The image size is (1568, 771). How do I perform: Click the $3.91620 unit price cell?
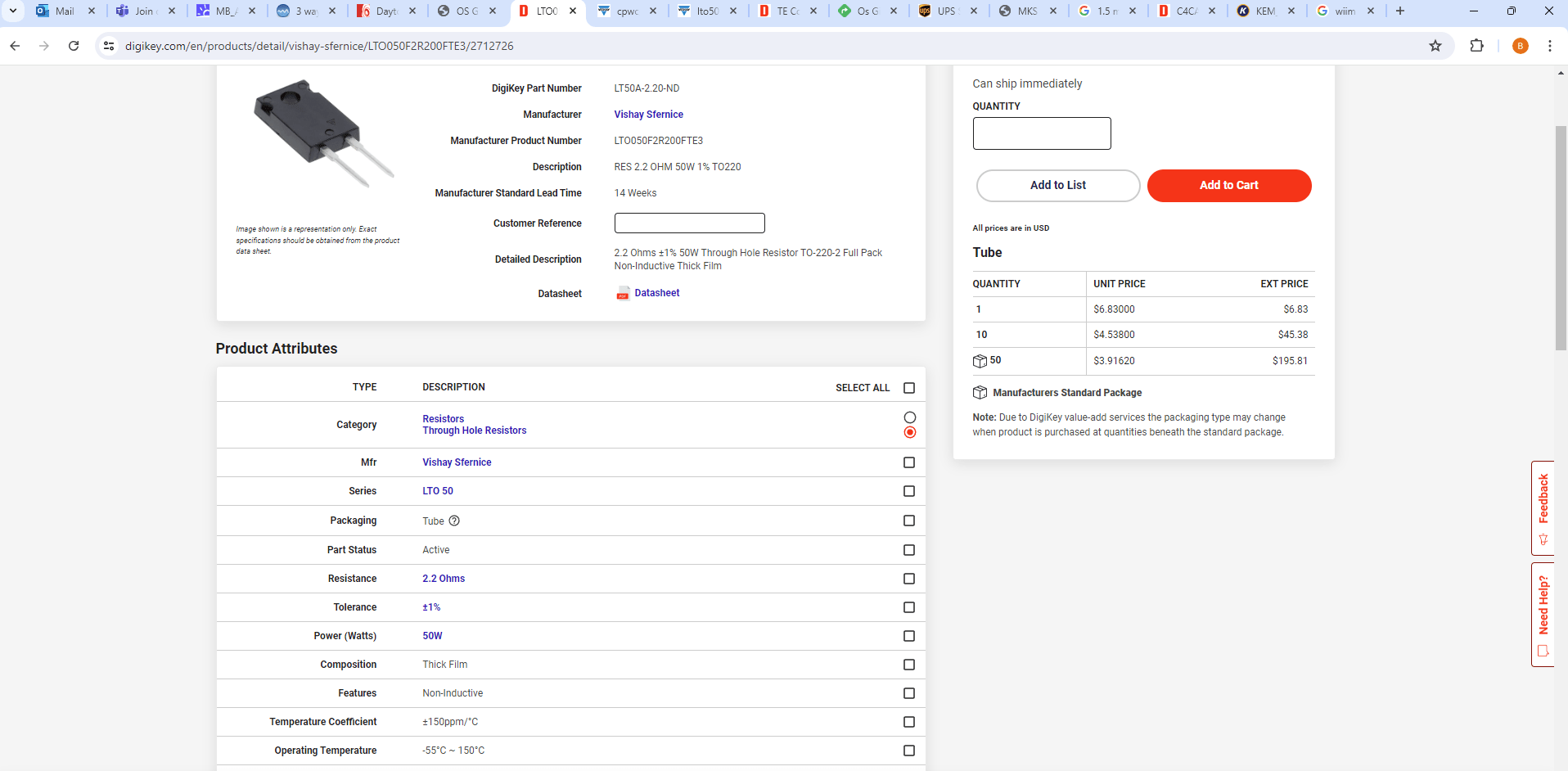point(1114,361)
